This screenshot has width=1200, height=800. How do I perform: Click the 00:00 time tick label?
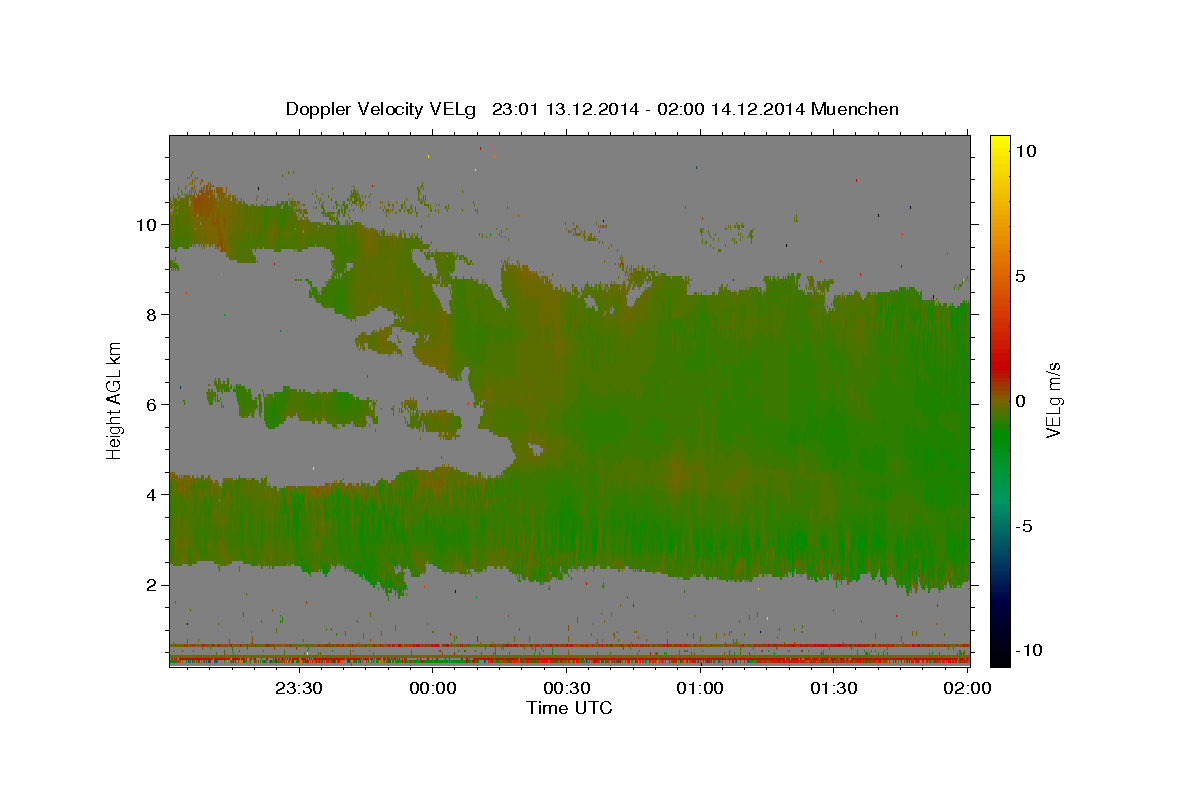[433, 688]
